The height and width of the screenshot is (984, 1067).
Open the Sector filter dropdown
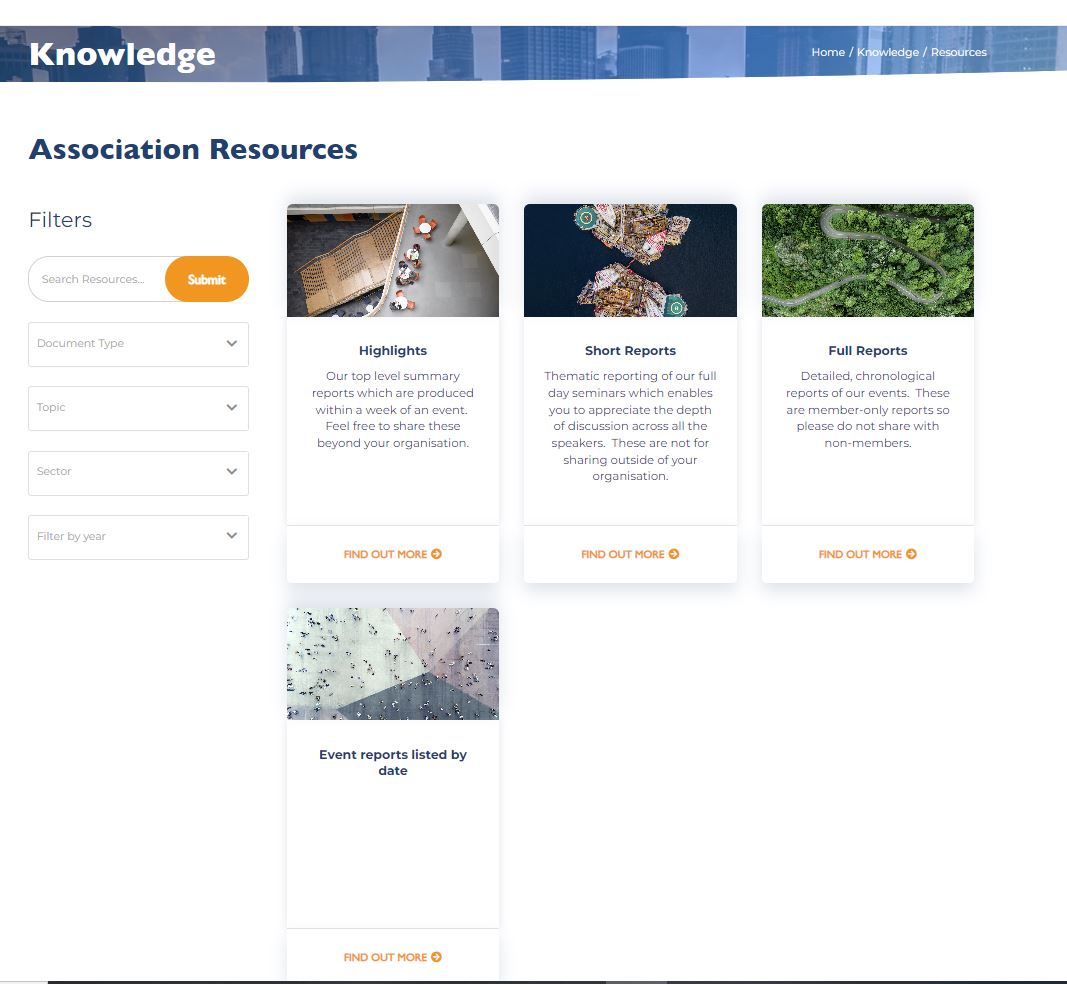coord(138,473)
